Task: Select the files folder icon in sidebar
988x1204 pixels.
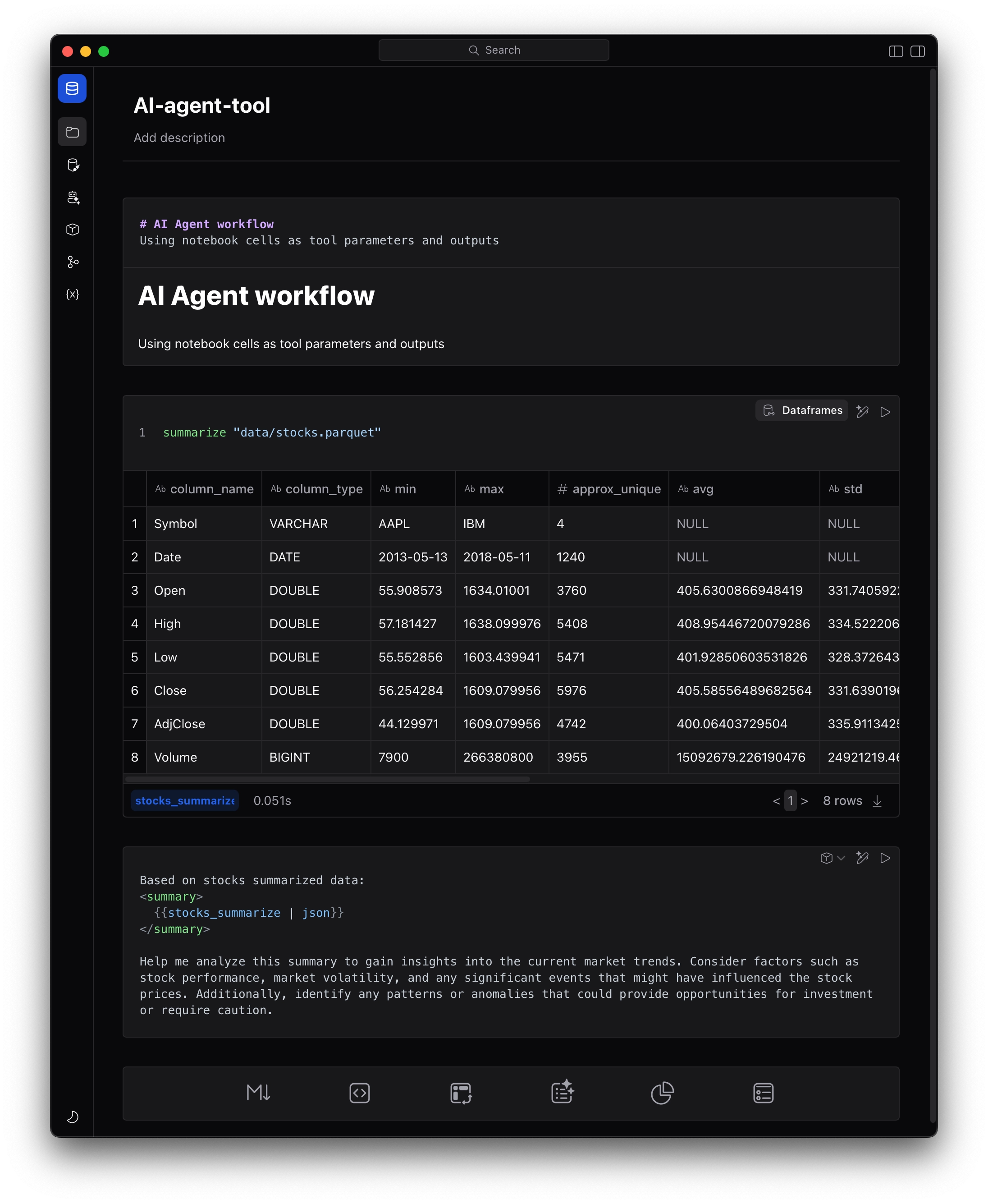Action: click(72, 132)
